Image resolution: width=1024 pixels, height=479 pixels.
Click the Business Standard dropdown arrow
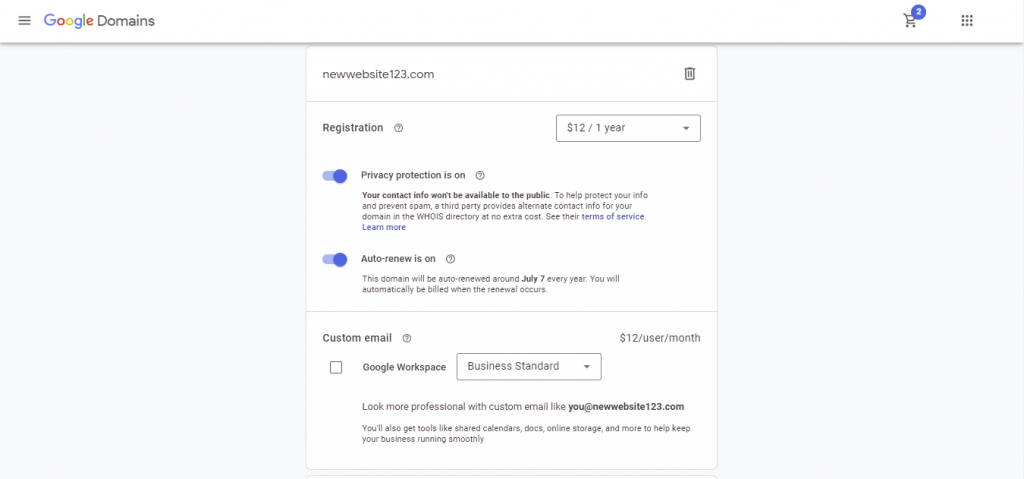(587, 367)
